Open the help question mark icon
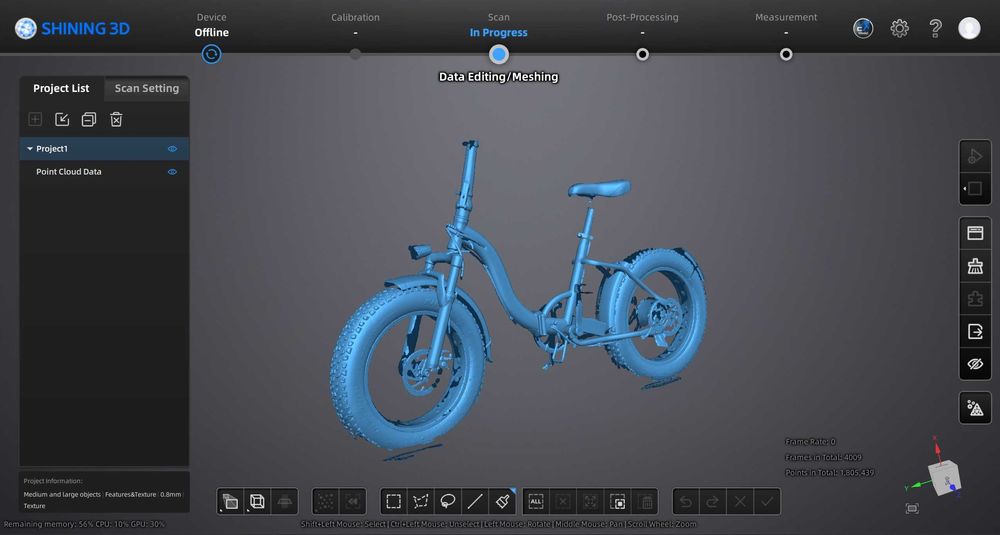 tap(935, 28)
